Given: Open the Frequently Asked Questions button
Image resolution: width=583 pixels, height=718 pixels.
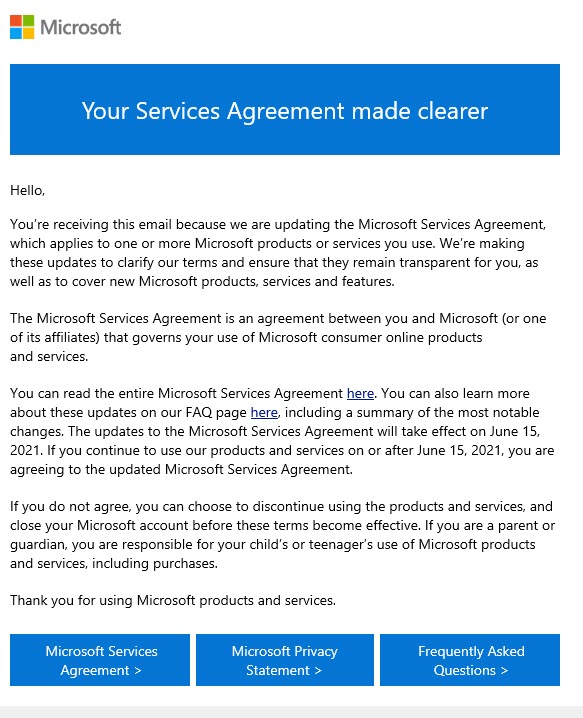Looking at the screenshot, I should (x=470, y=660).
